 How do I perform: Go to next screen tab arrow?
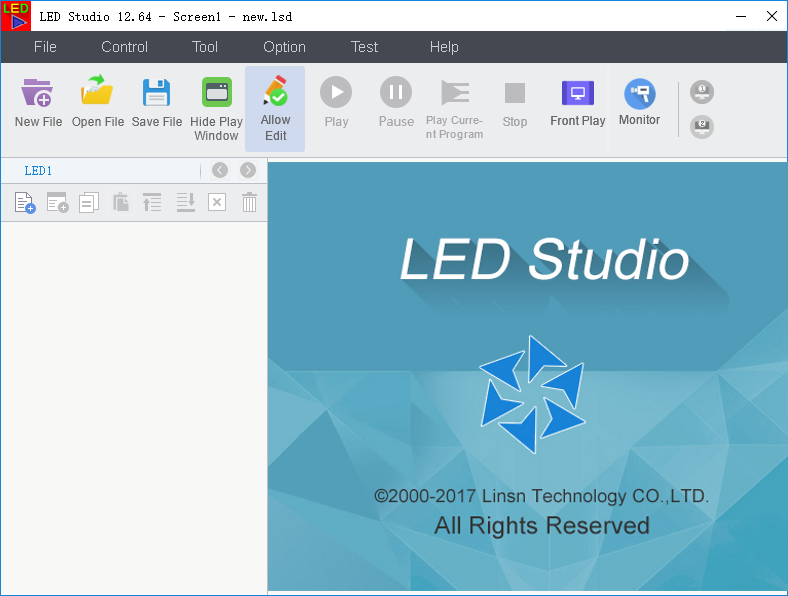tap(248, 170)
